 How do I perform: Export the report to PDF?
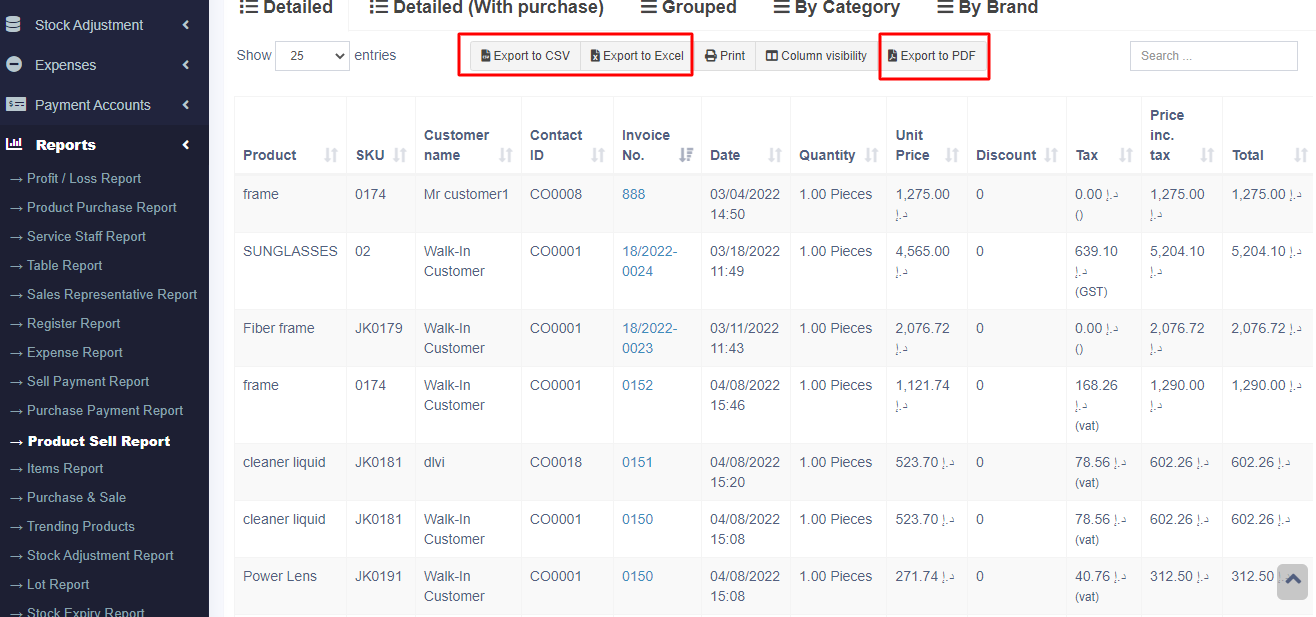coord(932,56)
